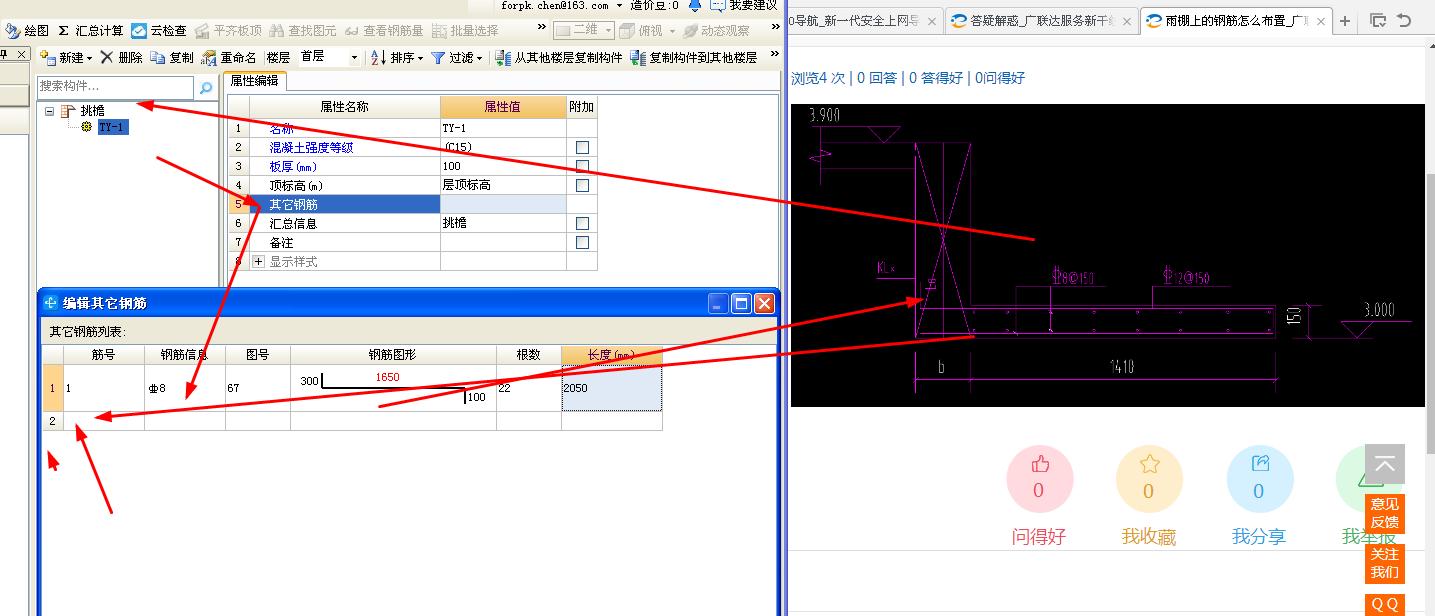Click the 问得好 thumbs-up button
This screenshot has height=616, width=1435.
point(1039,480)
